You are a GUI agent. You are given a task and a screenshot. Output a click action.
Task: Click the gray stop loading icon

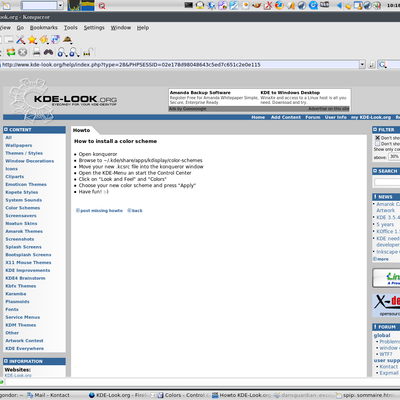(x=22, y=52)
